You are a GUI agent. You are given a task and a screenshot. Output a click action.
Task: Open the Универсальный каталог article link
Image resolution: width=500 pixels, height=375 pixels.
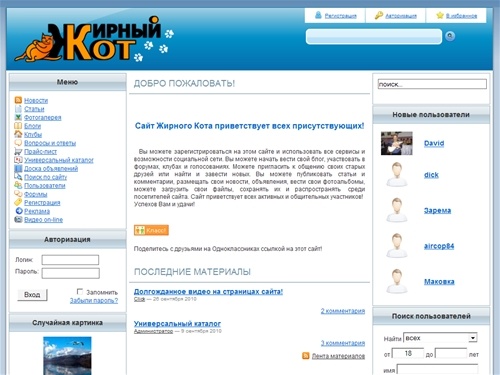pyautogui.click(x=177, y=324)
